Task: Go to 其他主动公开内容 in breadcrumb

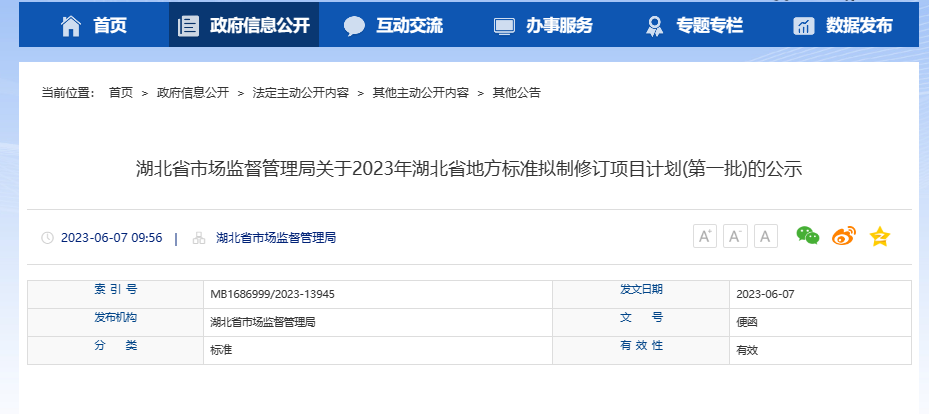Action: [421, 93]
